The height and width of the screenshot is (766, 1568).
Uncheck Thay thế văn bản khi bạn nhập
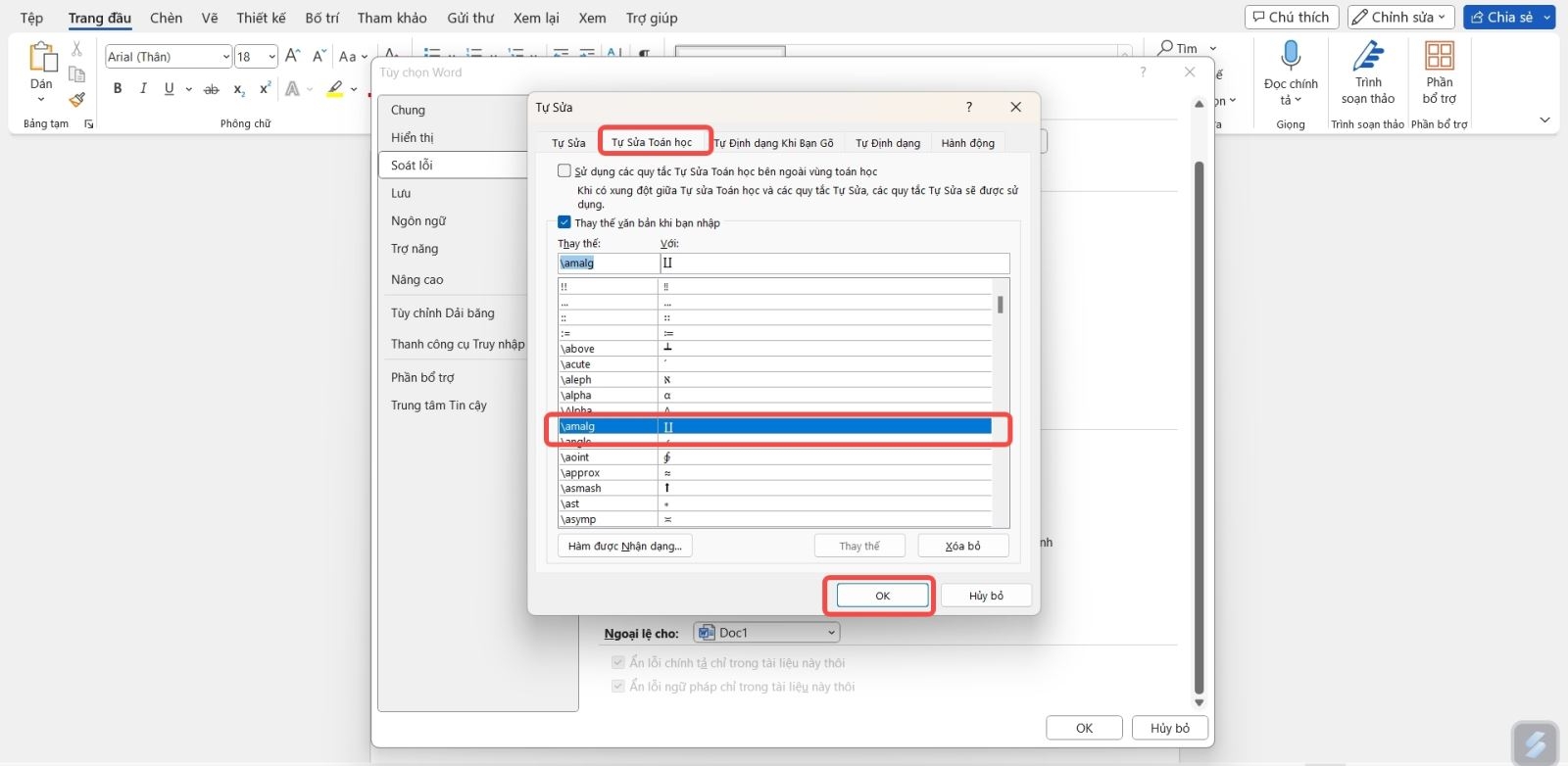[564, 222]
